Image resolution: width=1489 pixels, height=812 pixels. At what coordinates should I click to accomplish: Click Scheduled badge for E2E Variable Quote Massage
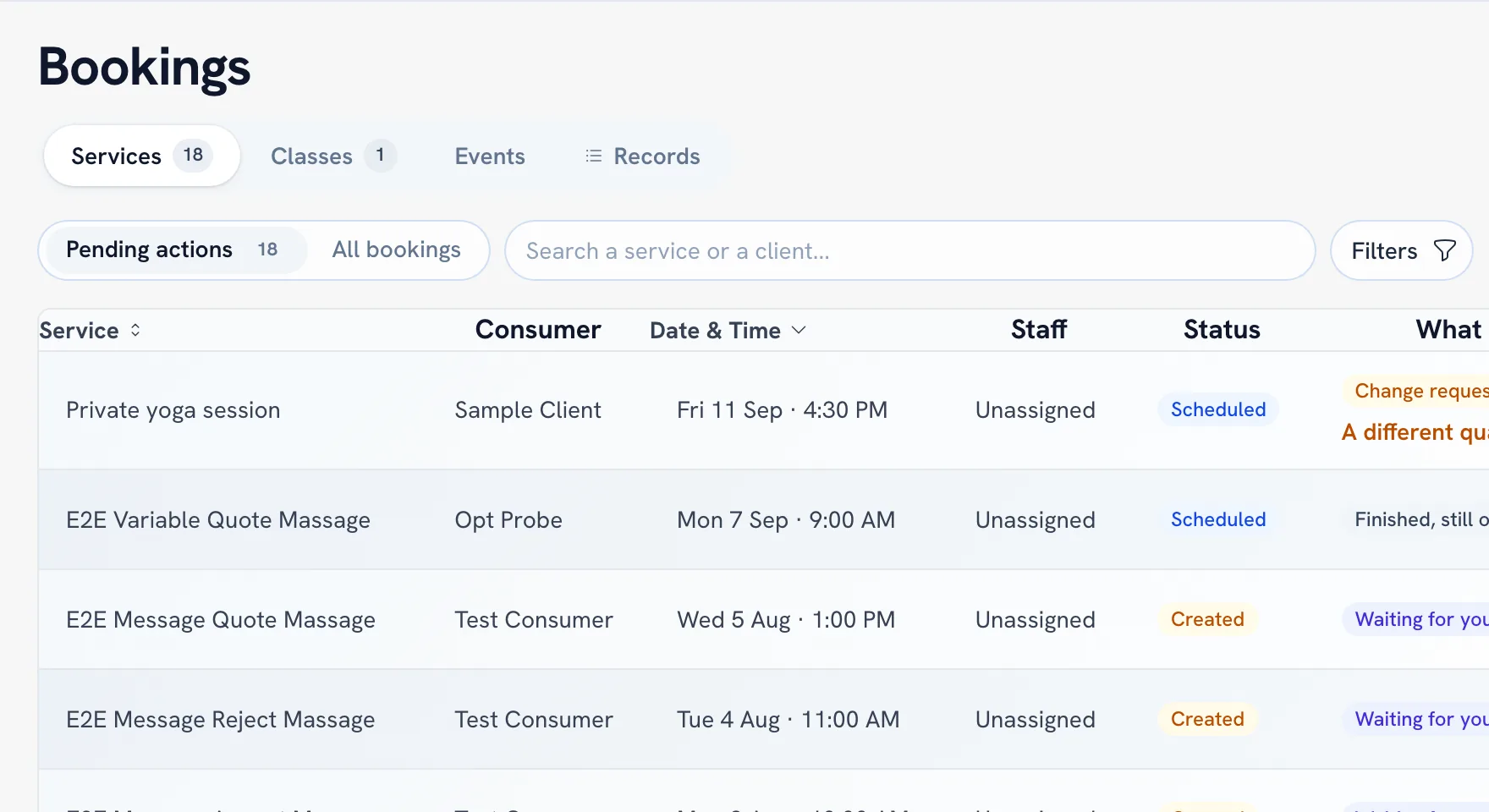pyautogui.click(x=1218, y=519)
